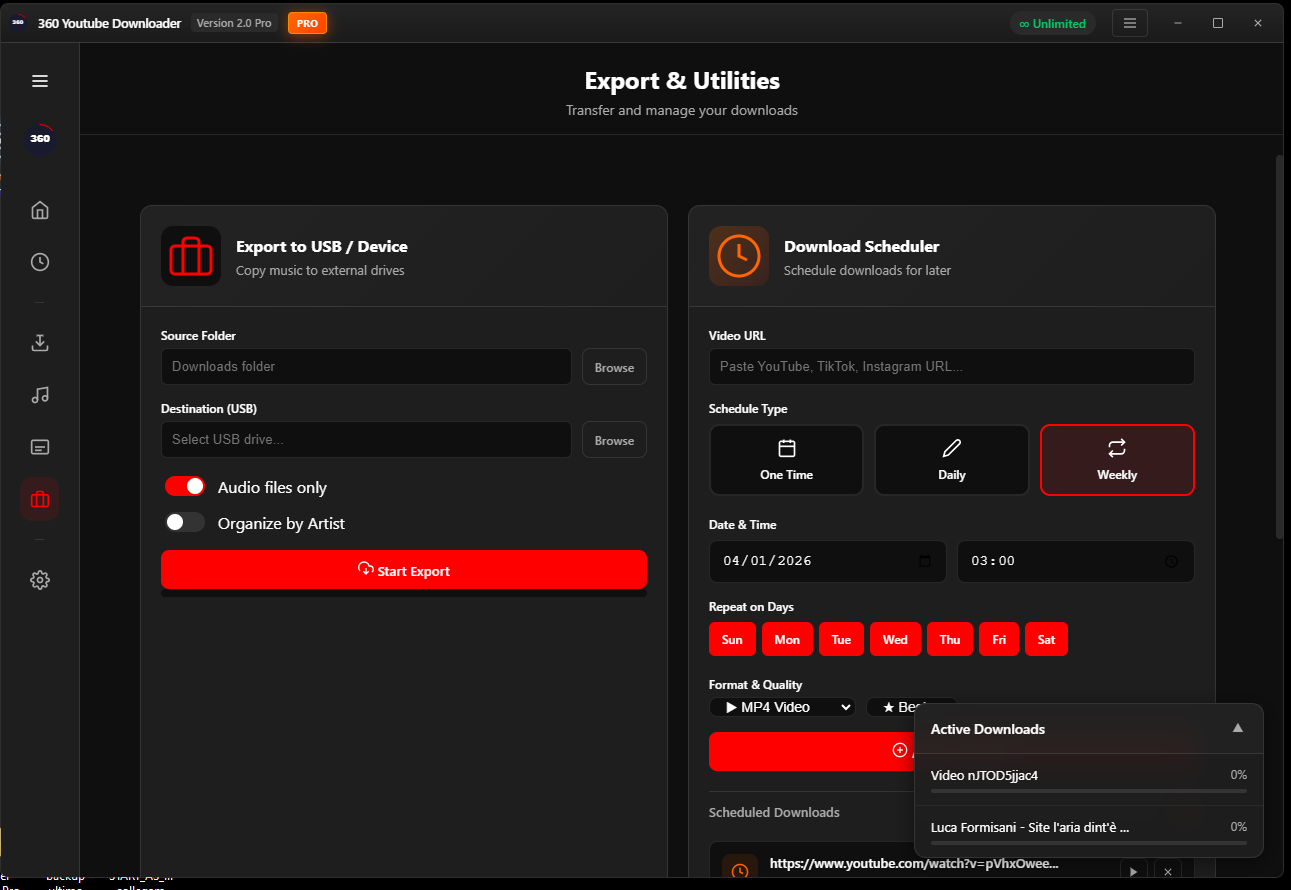The image size is (1291, 890).
Task: Click the Start Export button
Action: 403,570
